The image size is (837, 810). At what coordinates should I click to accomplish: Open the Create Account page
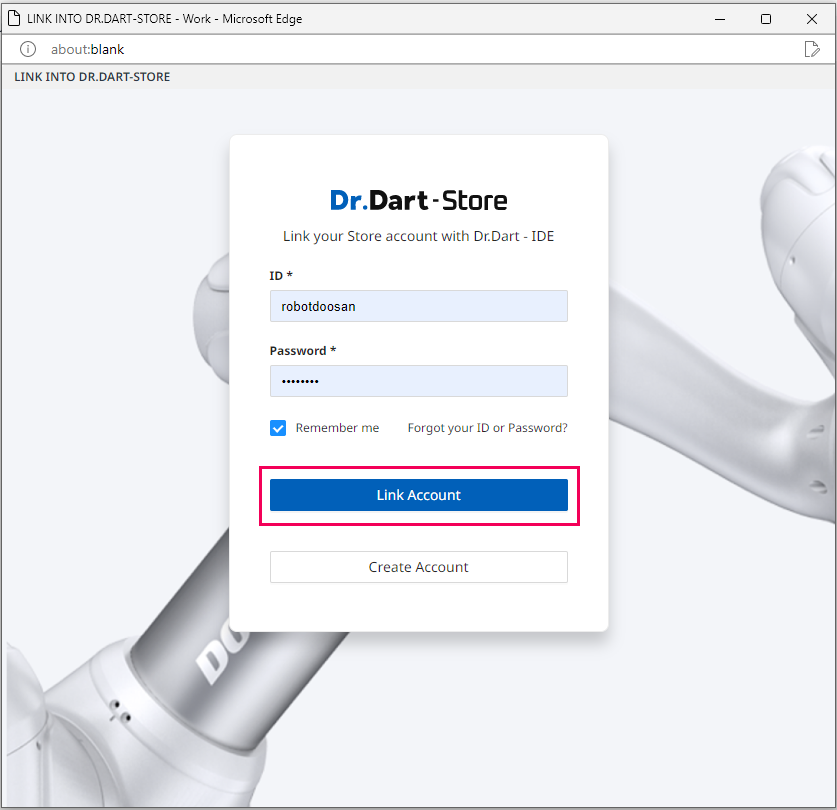[418, 567]
